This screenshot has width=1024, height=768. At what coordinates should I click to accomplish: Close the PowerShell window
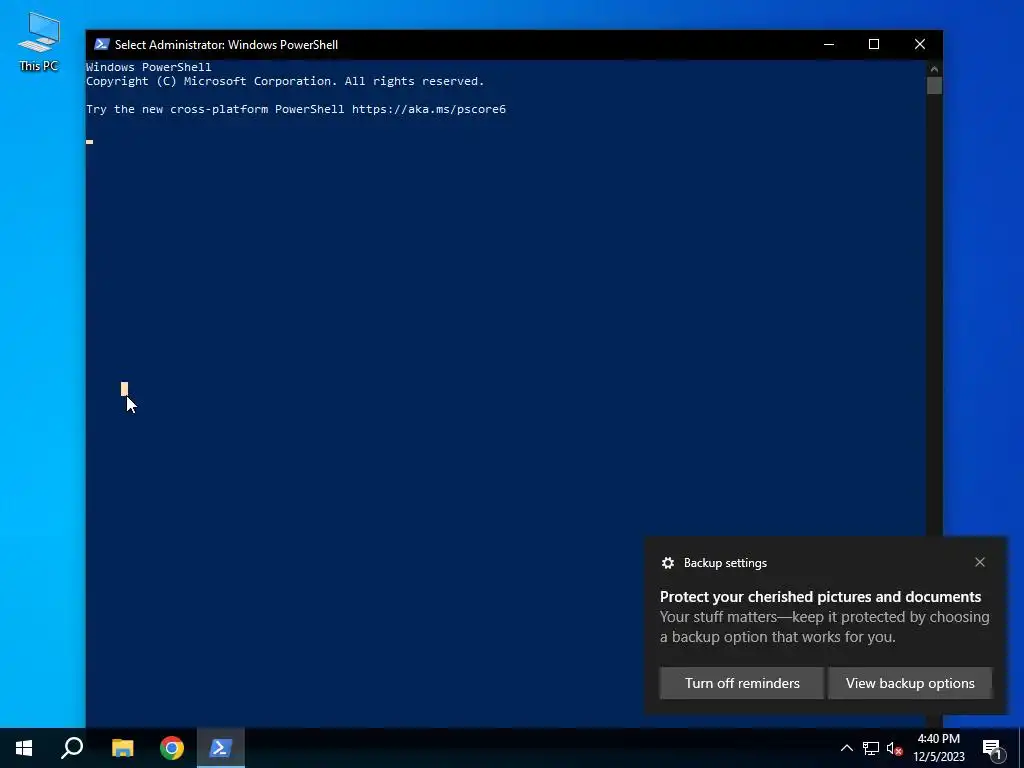(x=920, y=44)
